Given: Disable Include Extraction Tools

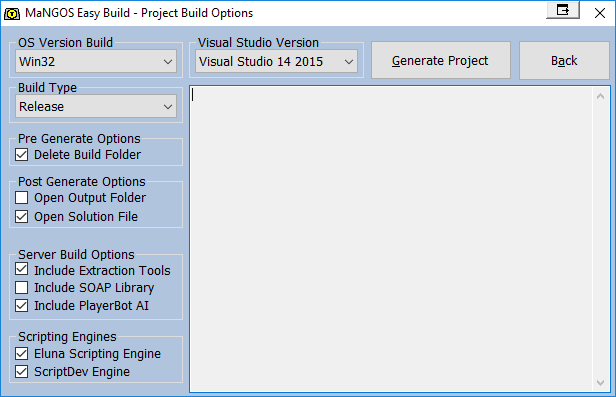Looking at the screenshot, I should point(22,270).
